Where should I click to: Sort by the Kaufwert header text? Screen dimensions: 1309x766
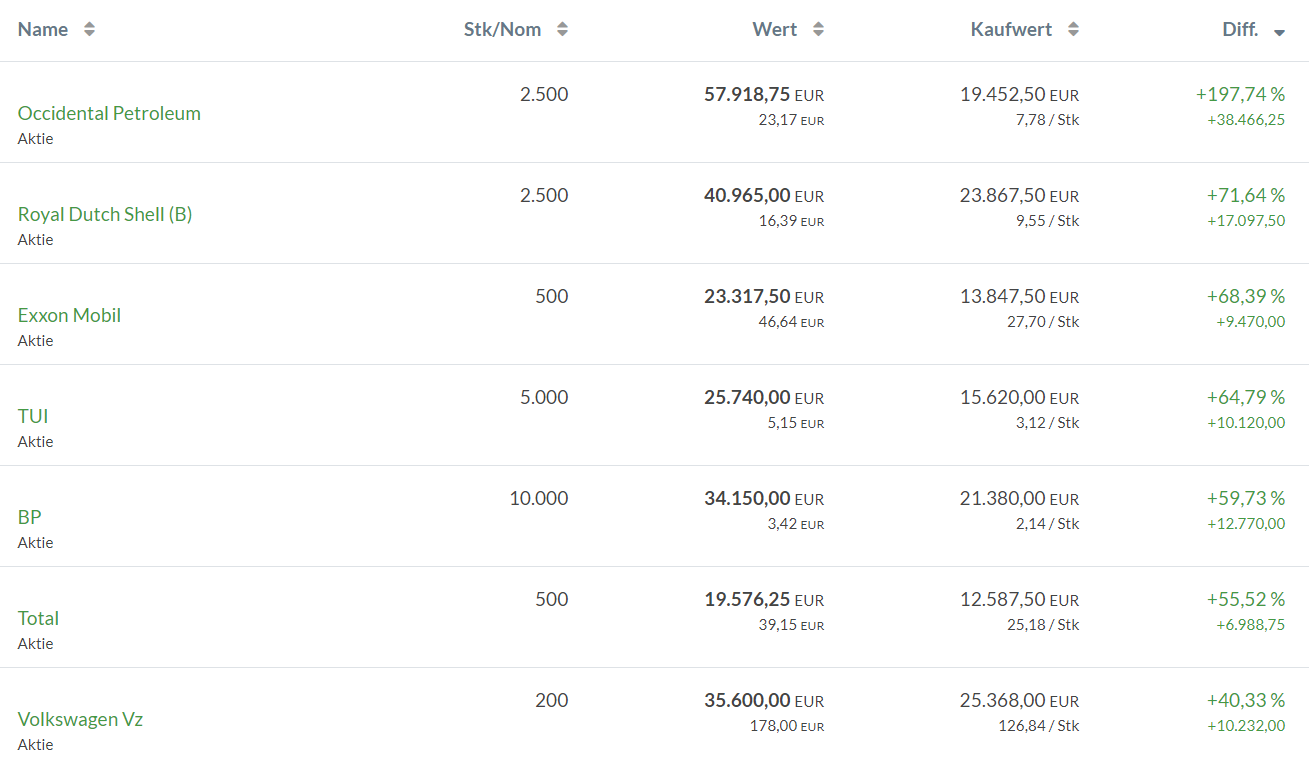click(1011, 30)
